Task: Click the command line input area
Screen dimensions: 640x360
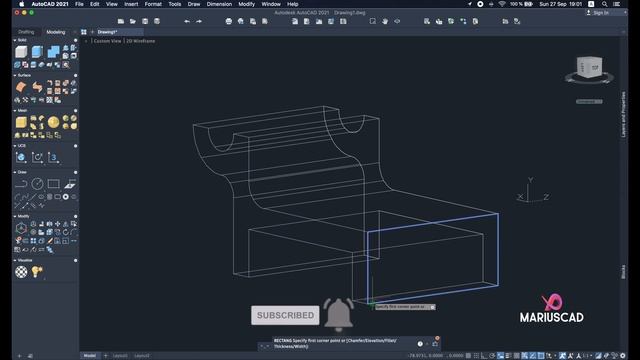Action: click(x=343, y=343)
